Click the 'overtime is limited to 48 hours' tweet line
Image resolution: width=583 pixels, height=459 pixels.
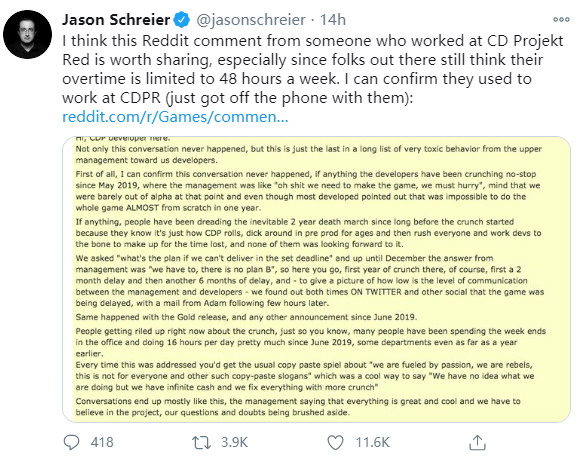tap(297, 78)
